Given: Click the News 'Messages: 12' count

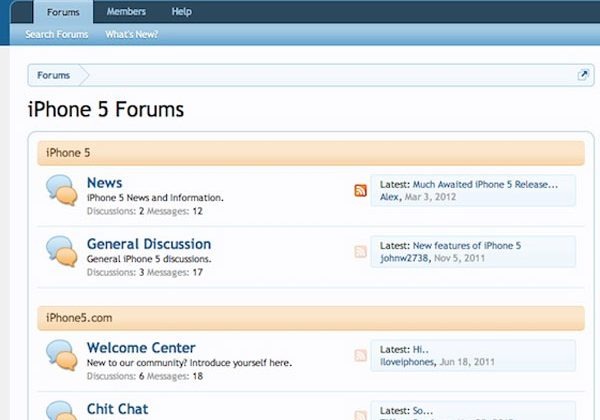Looking at the screenshot, I should (175, 211).
